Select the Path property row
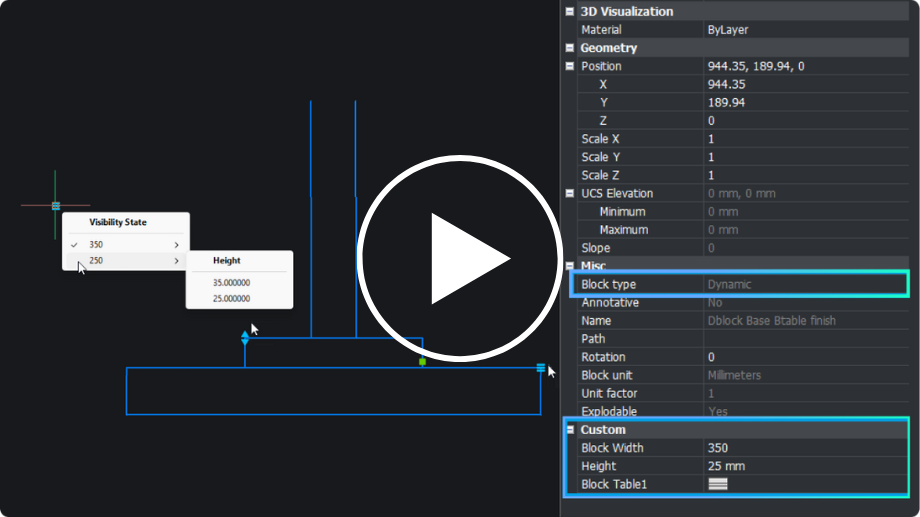This screenshot has width=920, height=517. [x=743, y=339]
